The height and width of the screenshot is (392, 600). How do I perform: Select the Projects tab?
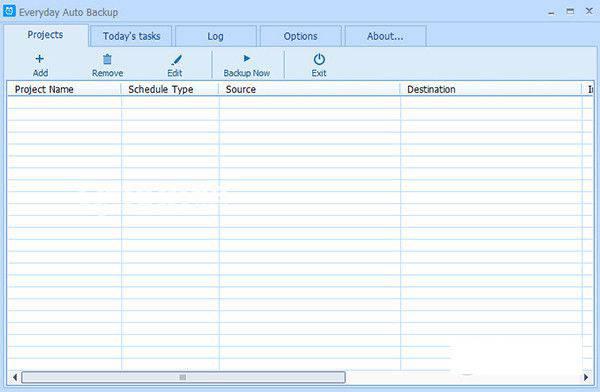(46, 35)
